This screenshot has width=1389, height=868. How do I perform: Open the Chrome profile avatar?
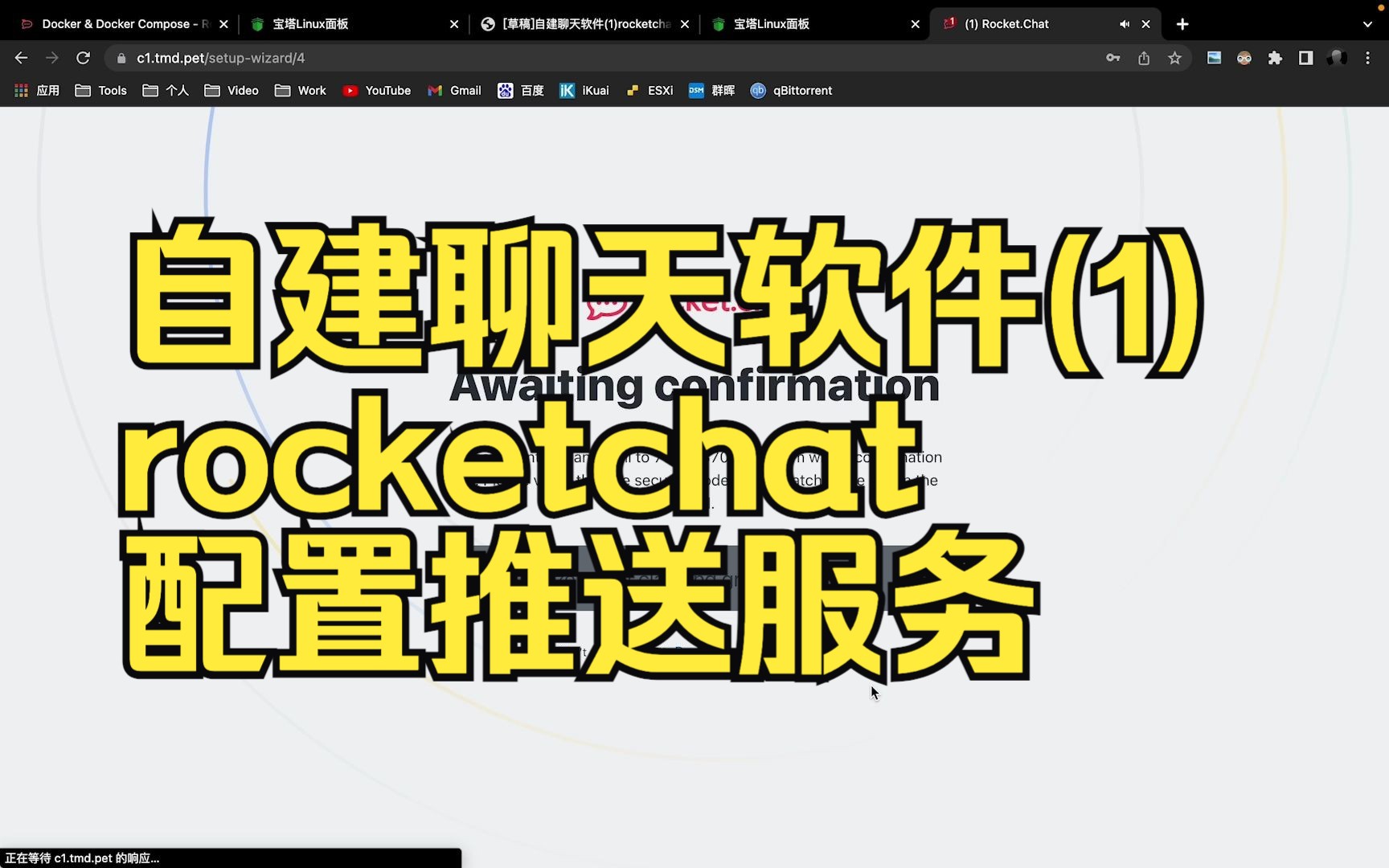point(1337,58)
